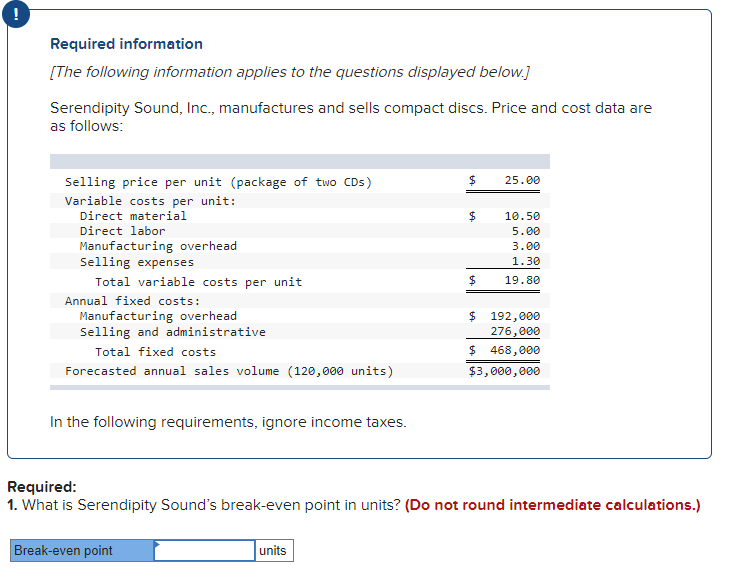Screen dimensions: 740x583
Task: Click the Selling expenses value 1.30
Action: pyautogui.click(x=526, y=262)
